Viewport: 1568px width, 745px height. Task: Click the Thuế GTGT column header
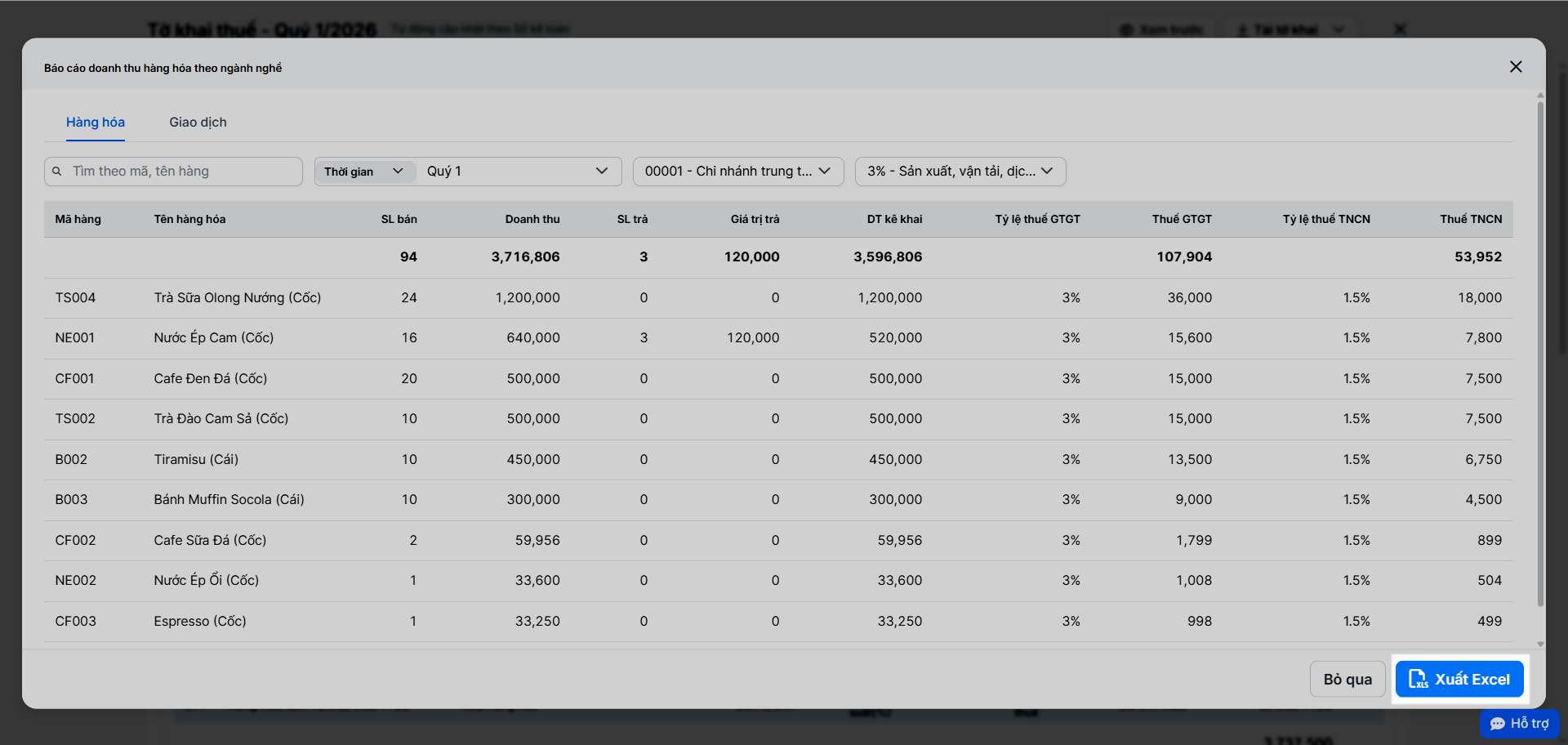point(1182,219)
